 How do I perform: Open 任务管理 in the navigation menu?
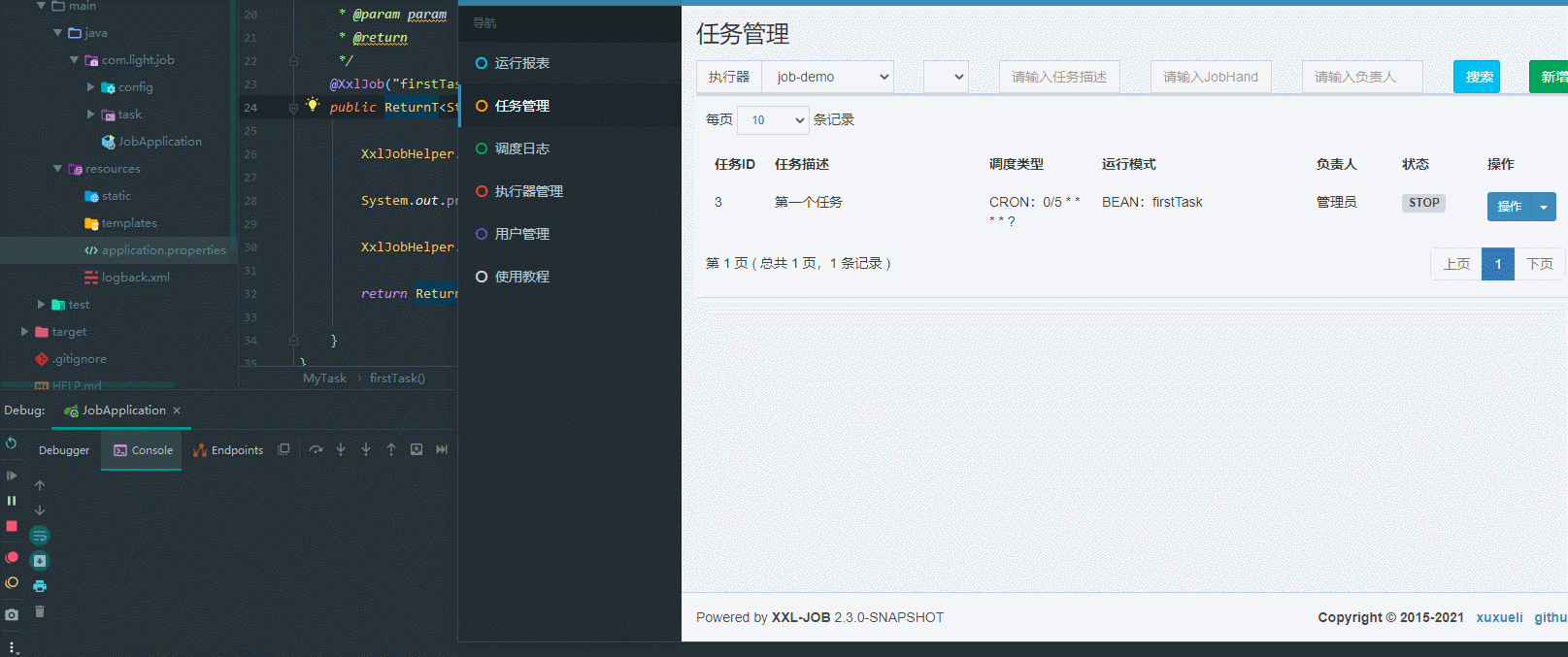point(570,106)
